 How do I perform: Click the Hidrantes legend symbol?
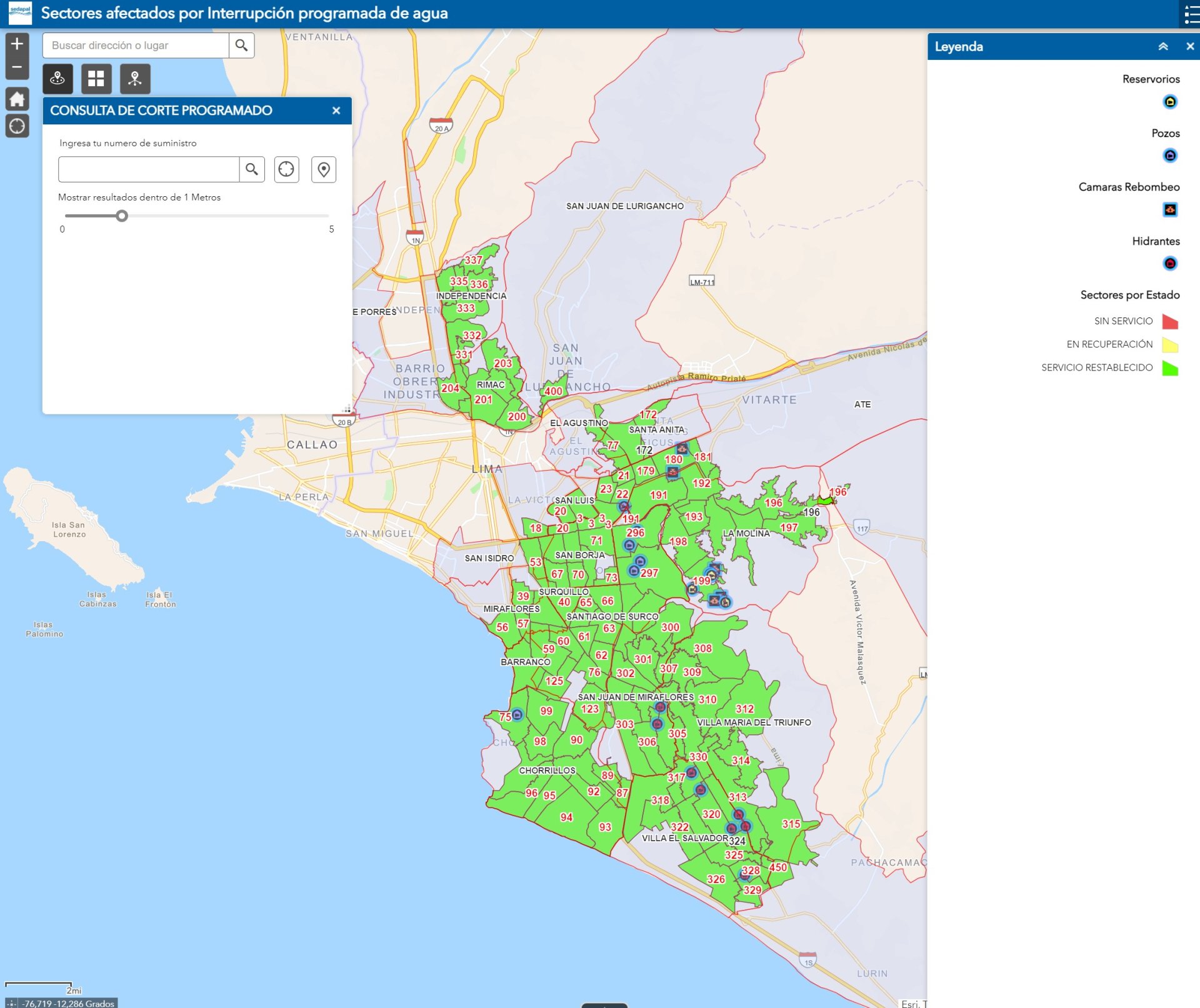point(1170,264)
